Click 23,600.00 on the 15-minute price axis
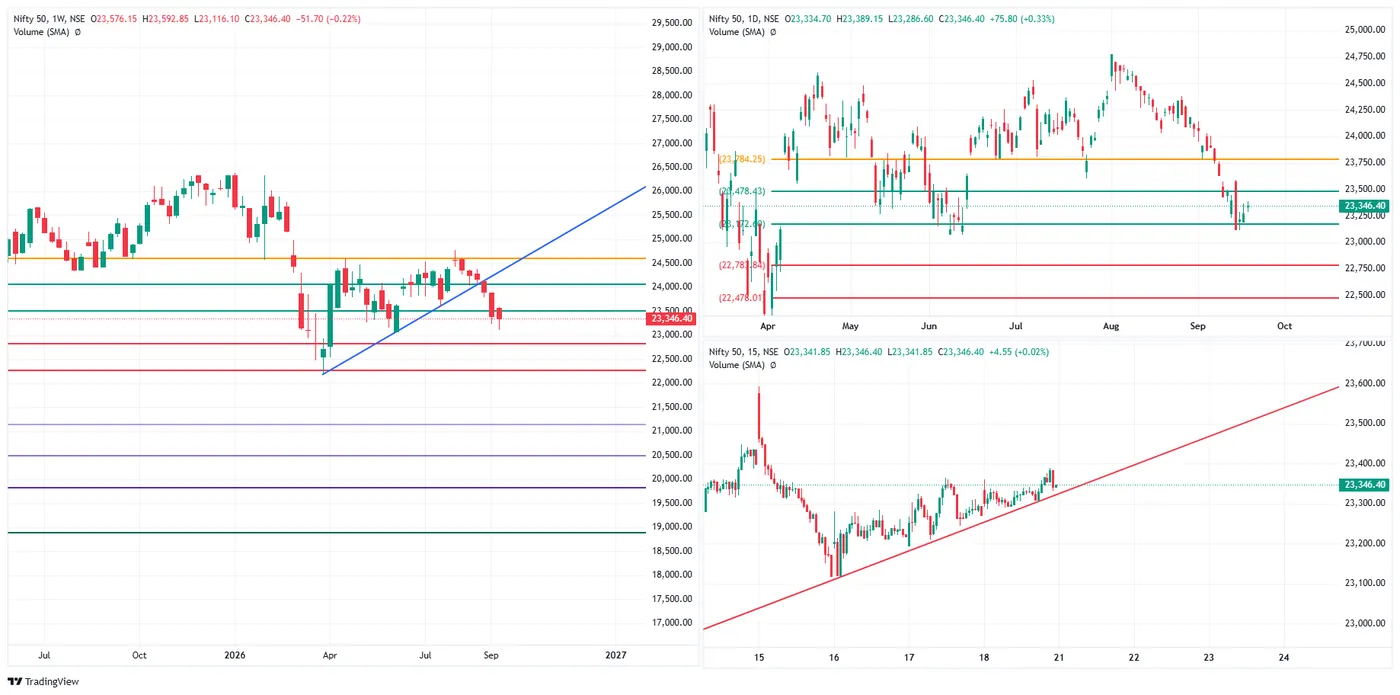 point(1367,383)
